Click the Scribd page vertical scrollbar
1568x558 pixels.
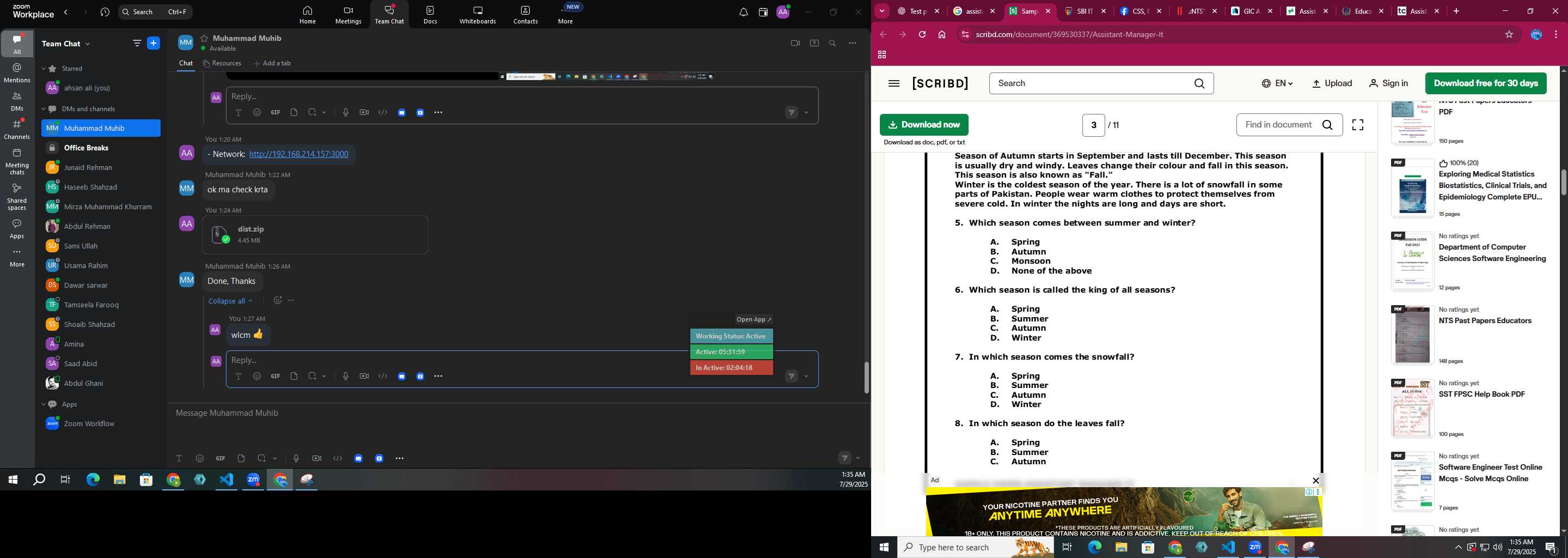point(1563,183)
